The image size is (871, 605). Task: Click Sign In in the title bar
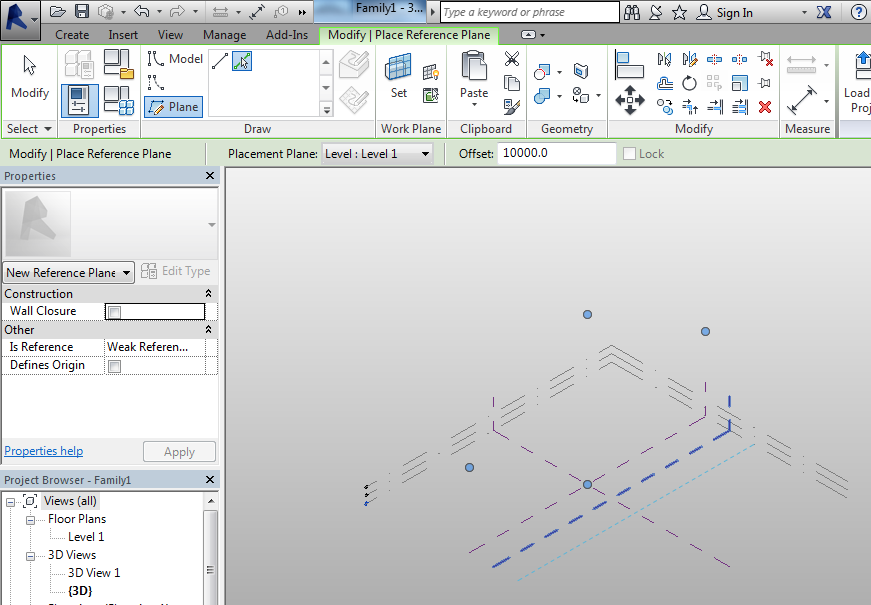pyautogui.click(x=734, y=13)
